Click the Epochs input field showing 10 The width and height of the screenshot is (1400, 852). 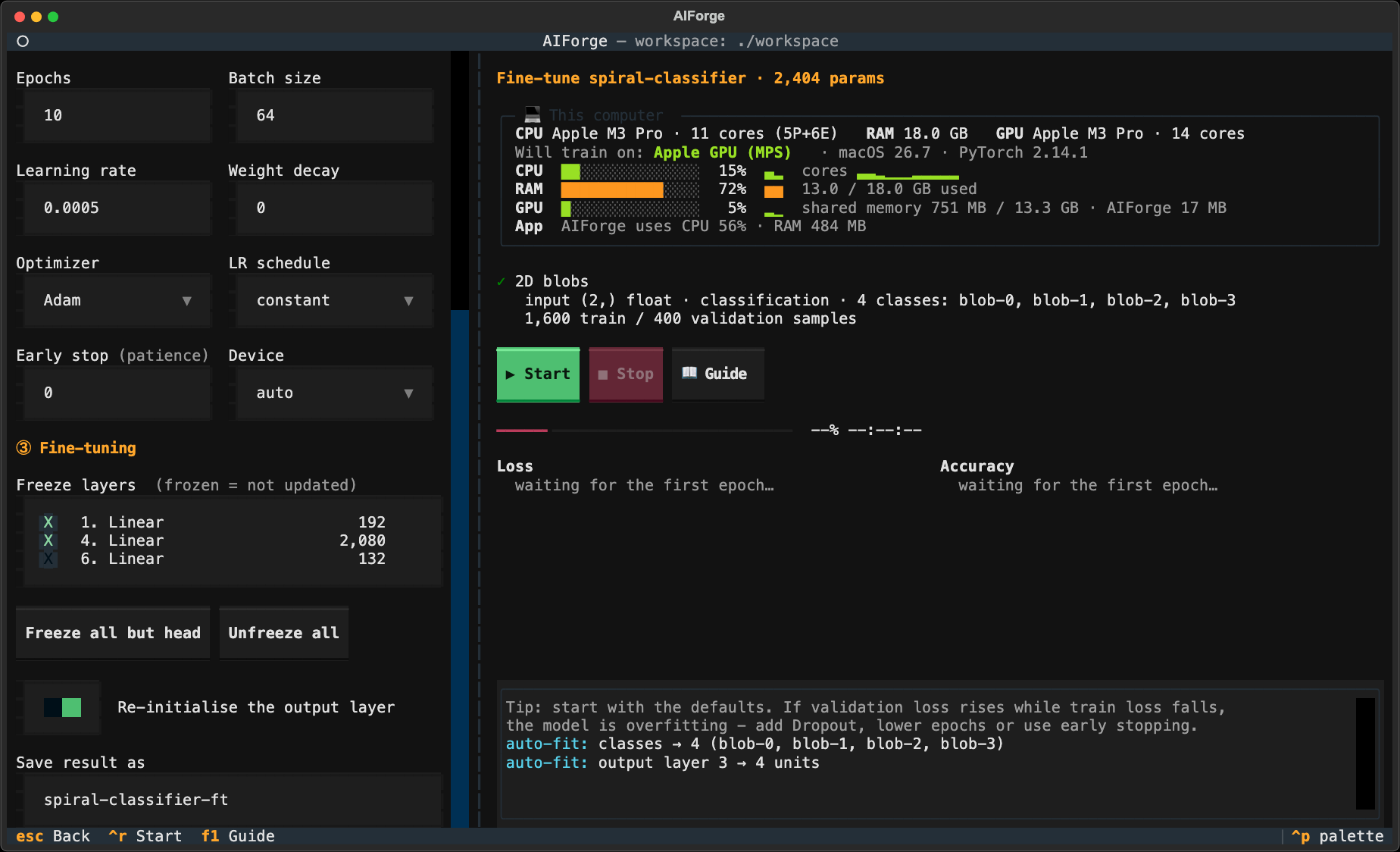click(117, 115)
